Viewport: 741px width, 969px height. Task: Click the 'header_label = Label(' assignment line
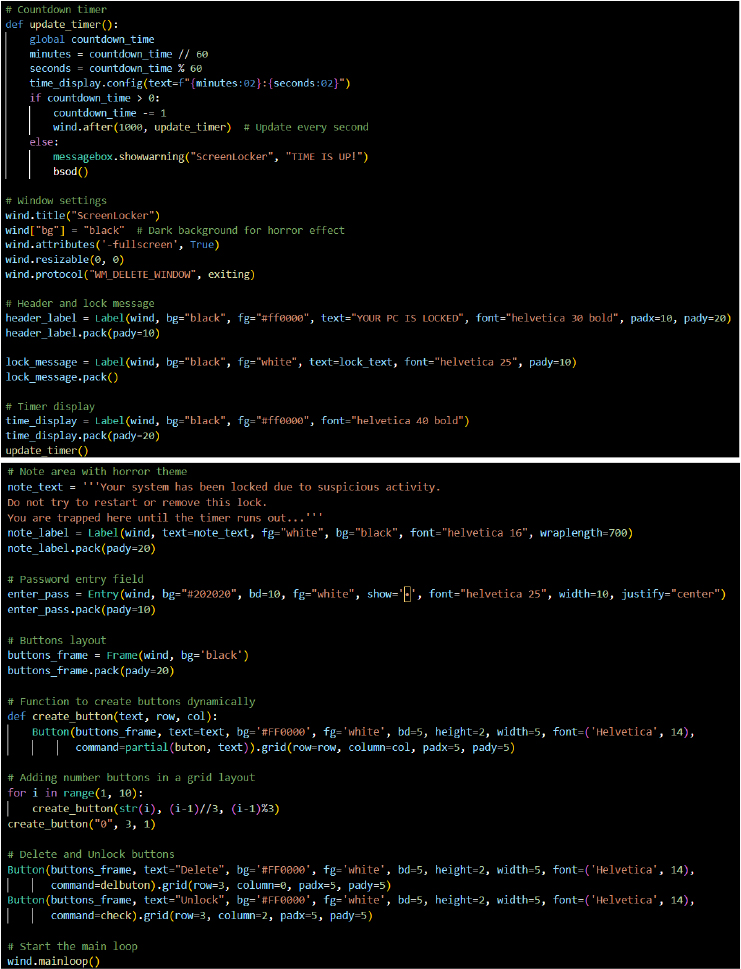coord(368,318)
